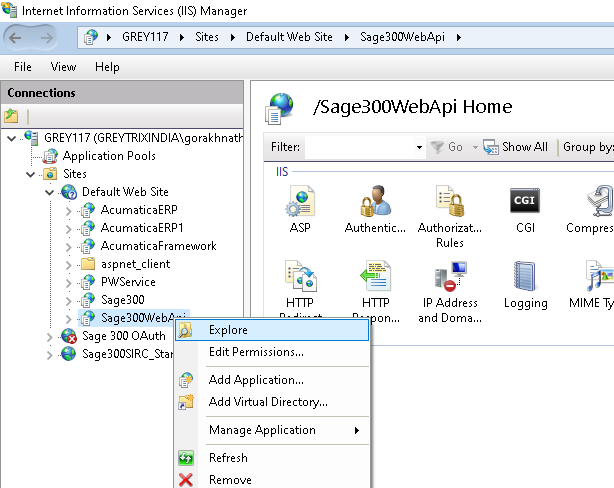The width and height of the screenshot is (614, 488).
Task: Click the Sites folder icon
Action: click(50, 174)
